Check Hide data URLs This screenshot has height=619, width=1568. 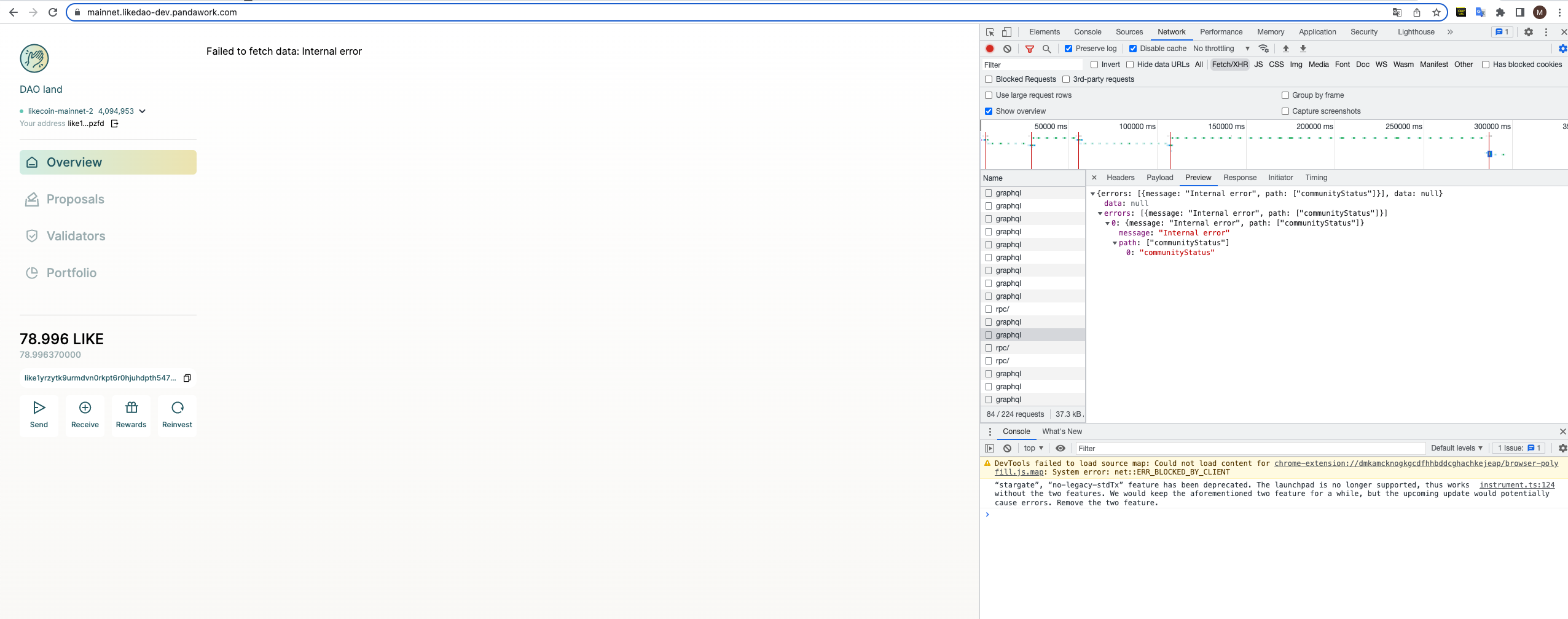point(1130,65)
